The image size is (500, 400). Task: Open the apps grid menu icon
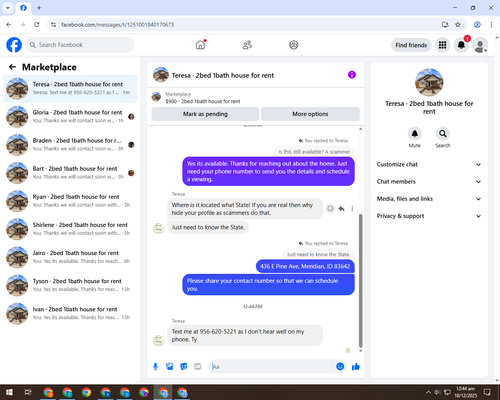click(x=442, y=45)
